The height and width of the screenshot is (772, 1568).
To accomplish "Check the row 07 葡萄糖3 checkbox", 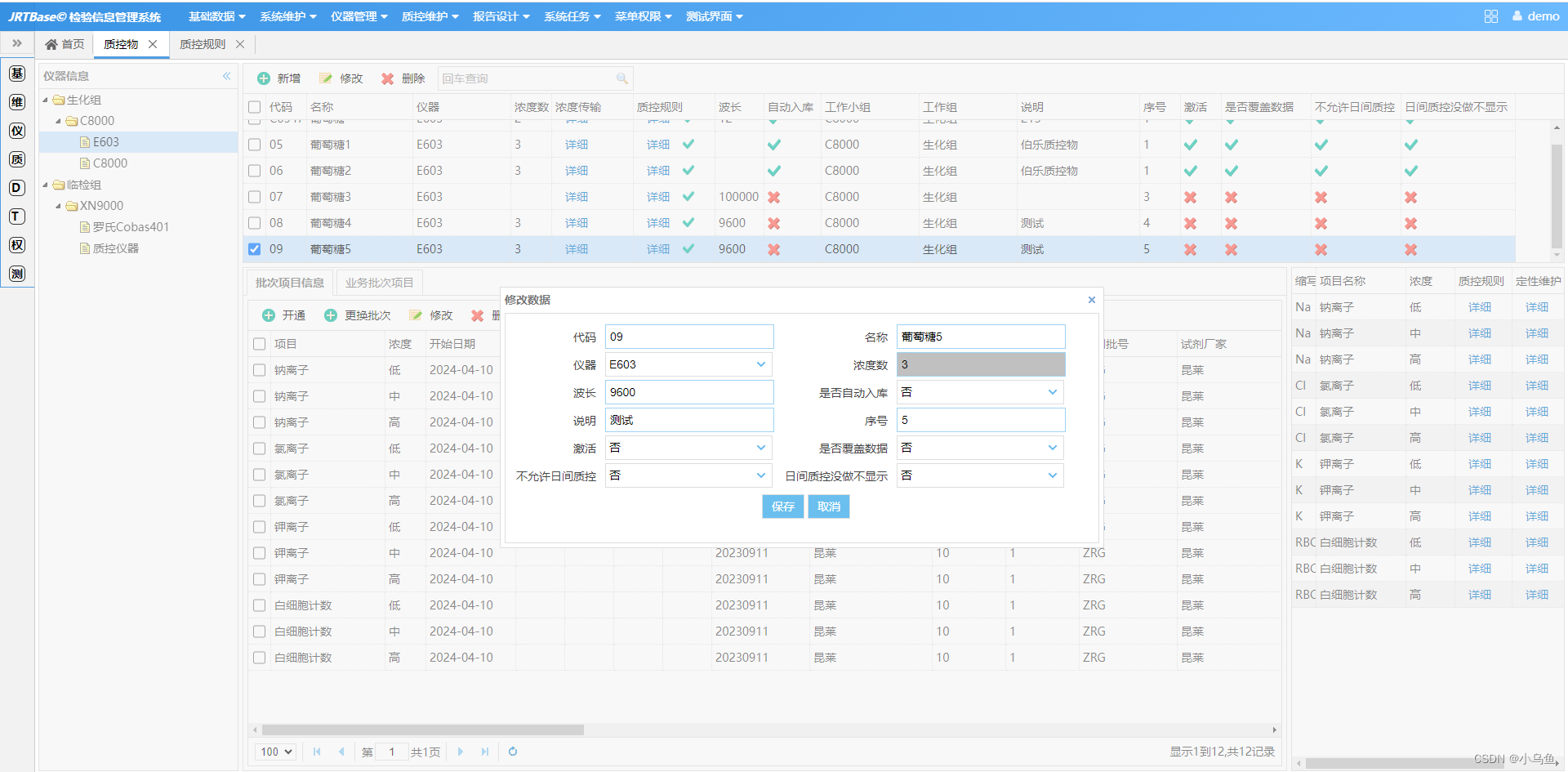I will pyautogui.click(x=255, y=197).
